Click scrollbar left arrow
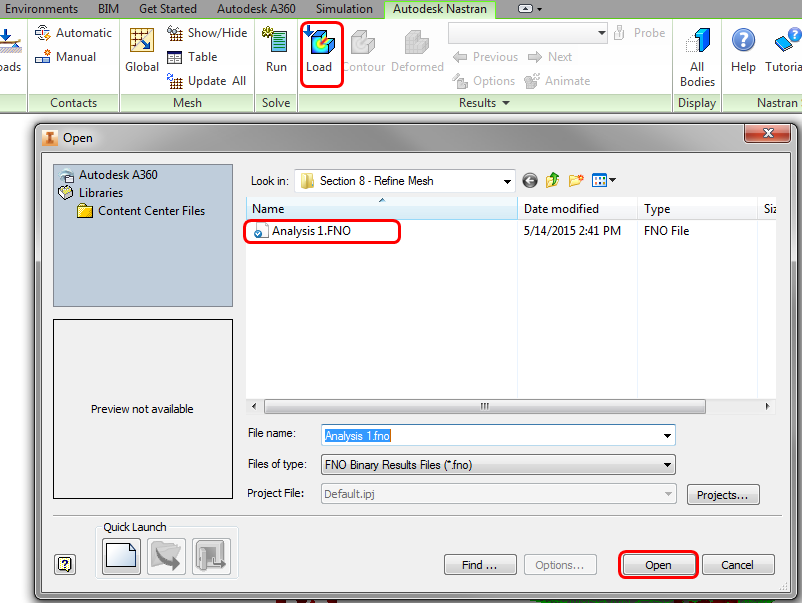The height and width of the screenshot is (603, 802). coord(254,407)
